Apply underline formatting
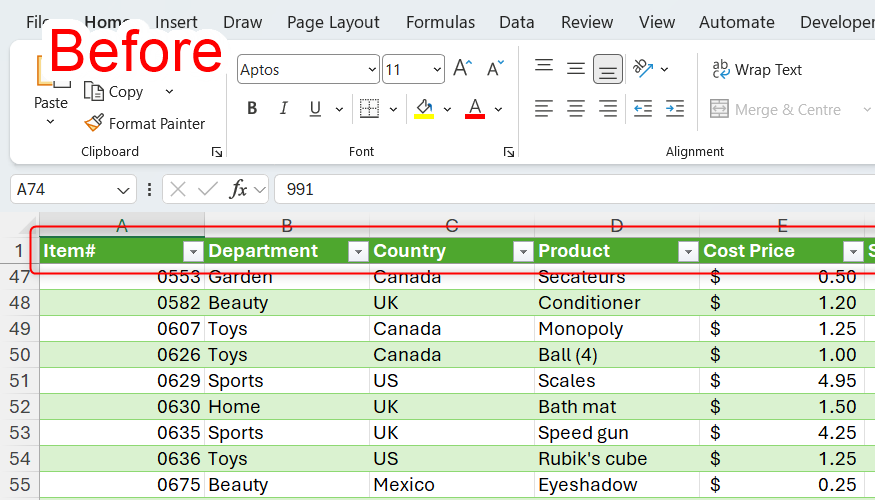 315,109
